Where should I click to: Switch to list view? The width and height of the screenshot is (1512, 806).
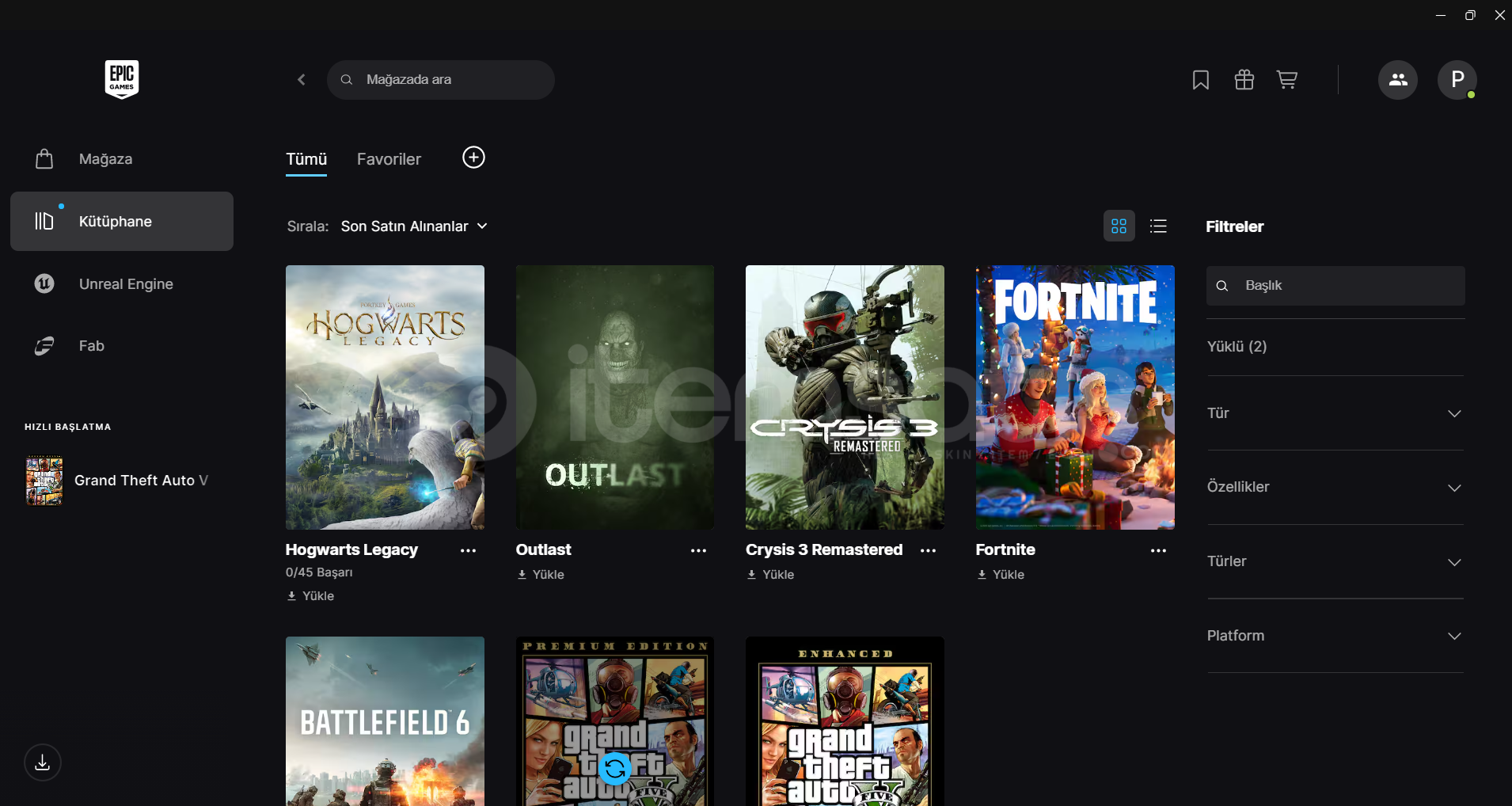1158,226
